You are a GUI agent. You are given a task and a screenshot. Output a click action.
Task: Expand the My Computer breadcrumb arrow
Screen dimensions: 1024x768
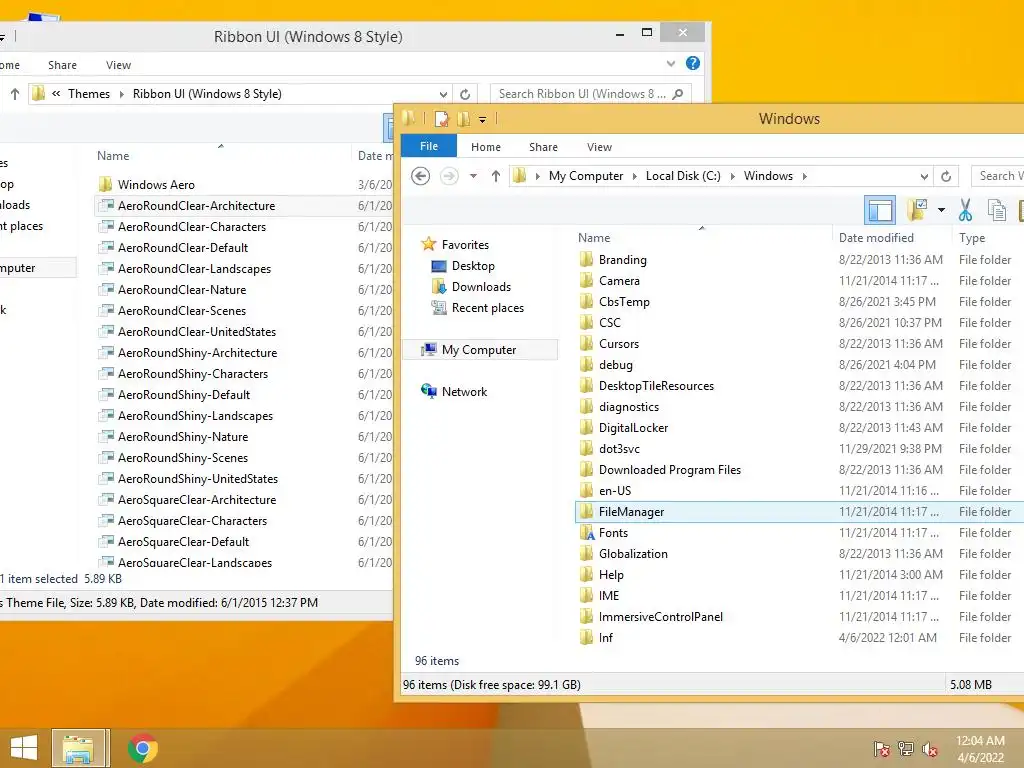point(634,176)
